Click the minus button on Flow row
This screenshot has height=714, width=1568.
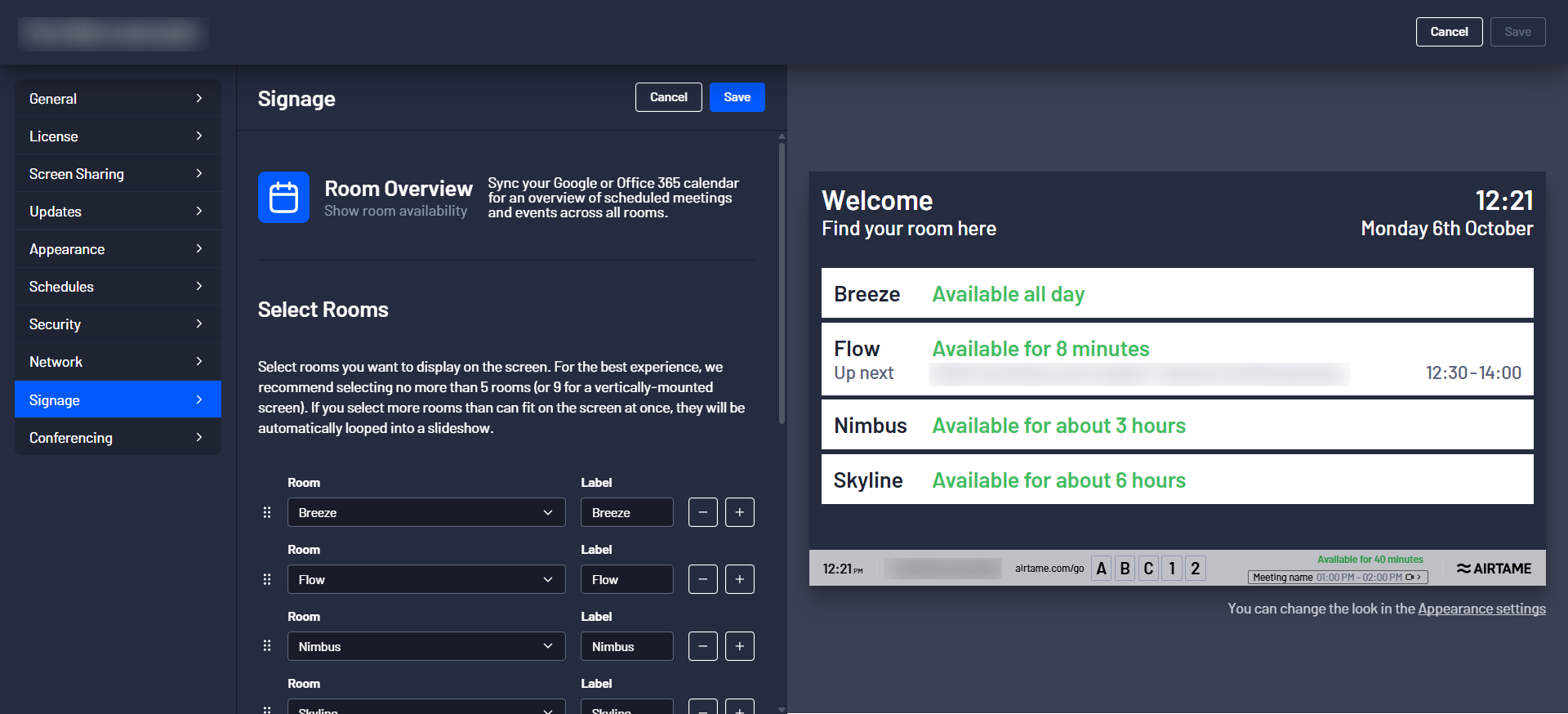(702, 579)
